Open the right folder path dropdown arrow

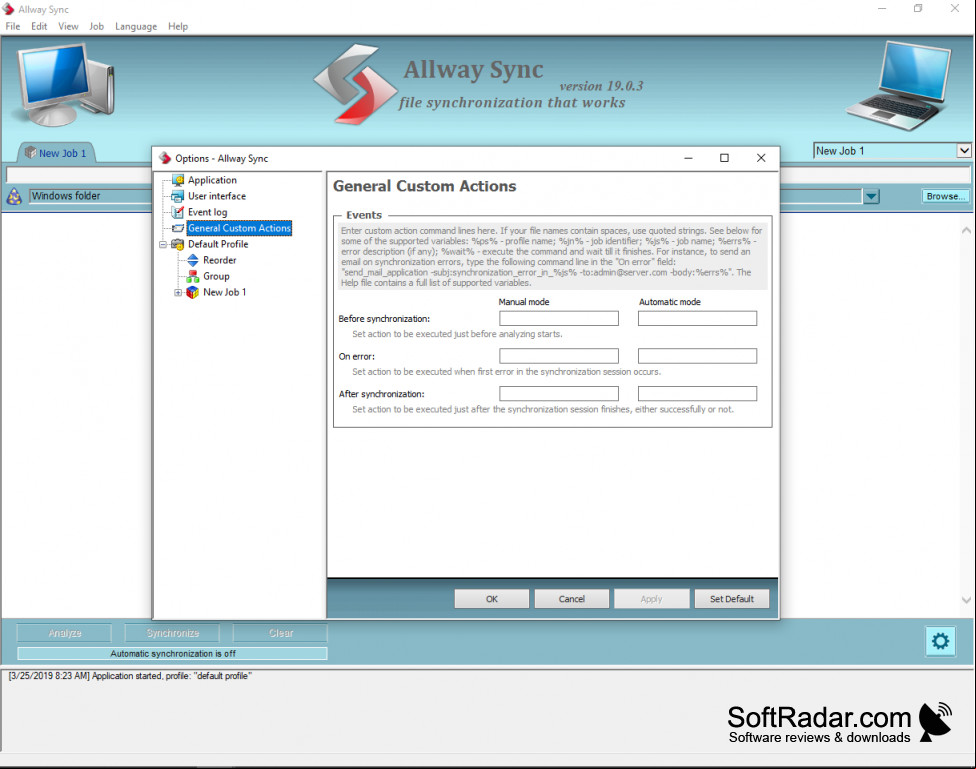tap(871, 197)
